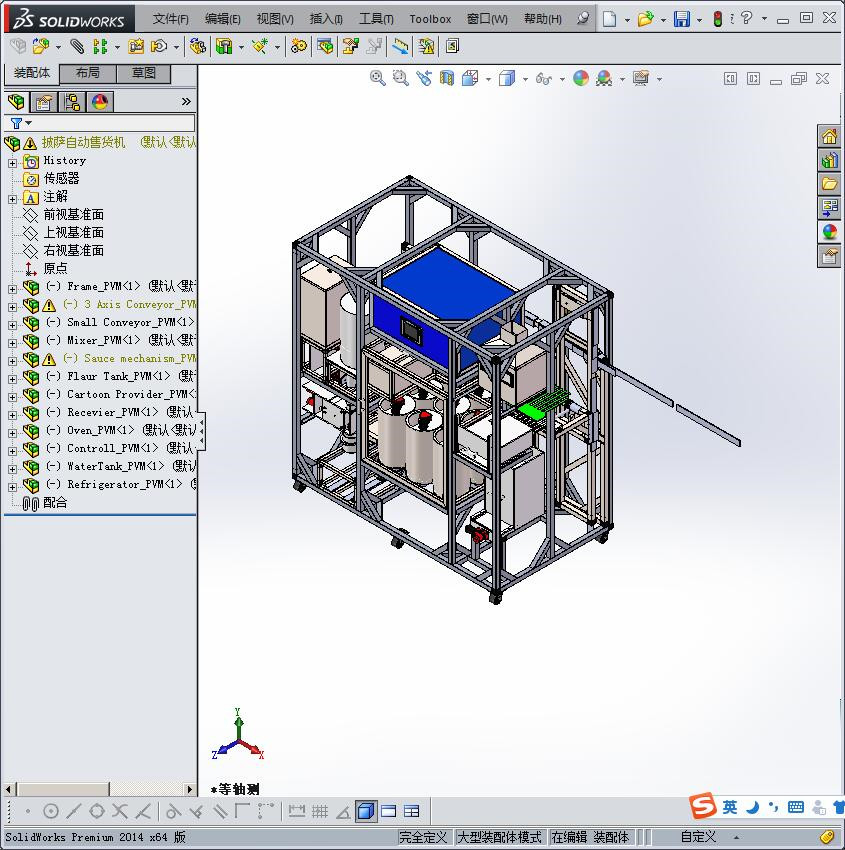Expand the History tree node
The image size is (845, 850).
tap(12, 163)
